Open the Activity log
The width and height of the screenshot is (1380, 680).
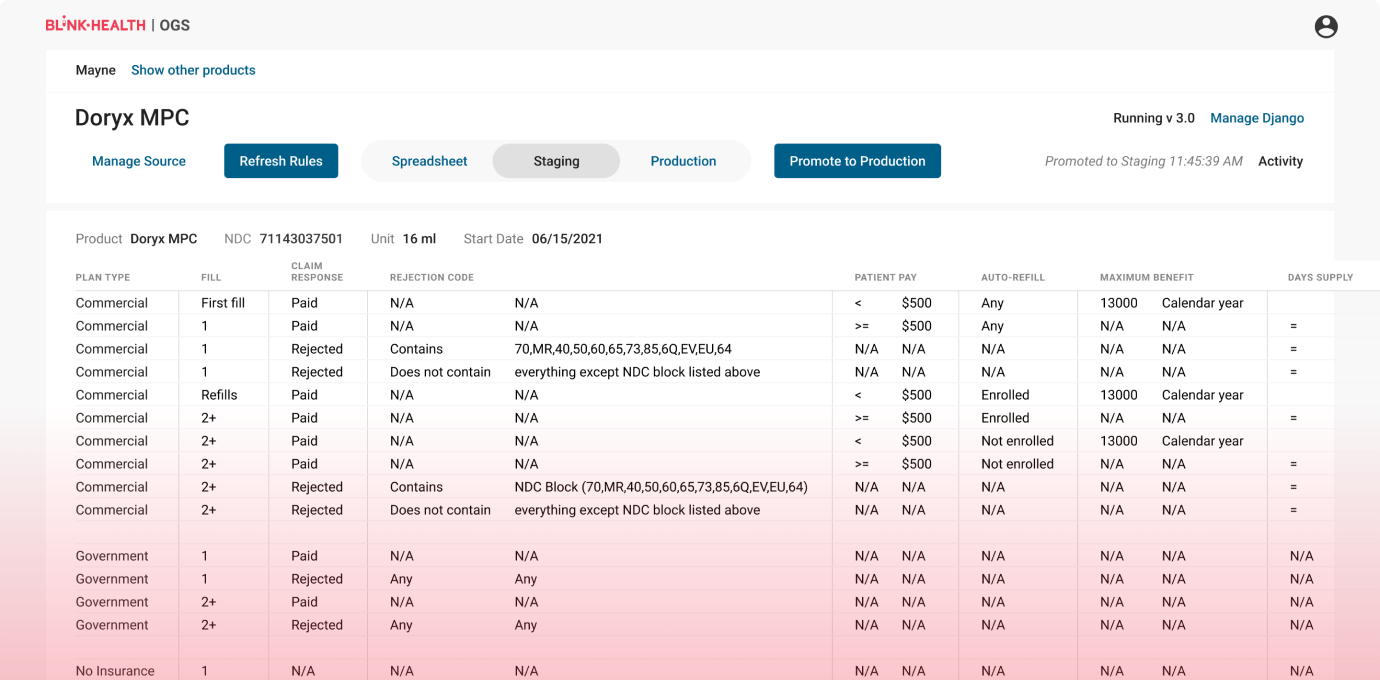click(1280, 161)
